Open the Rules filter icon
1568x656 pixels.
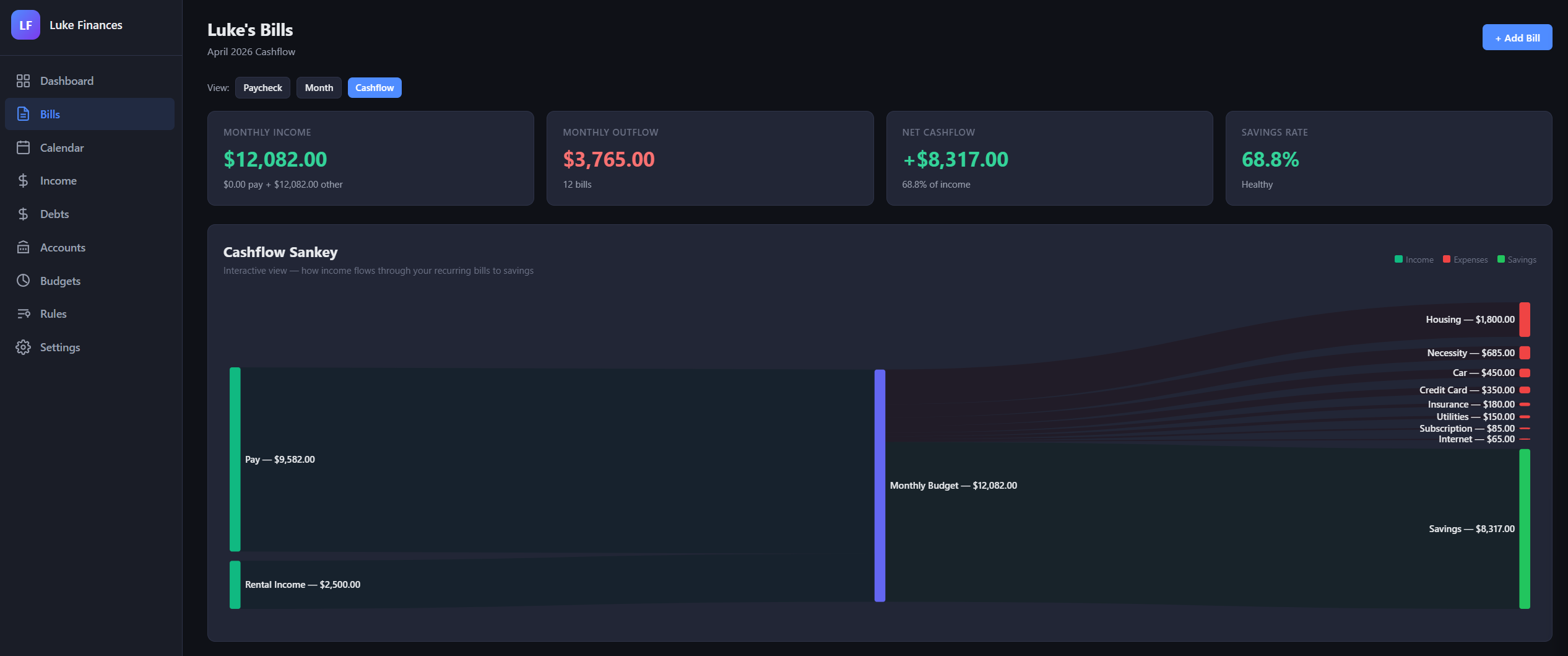click(x=23, y=313)
